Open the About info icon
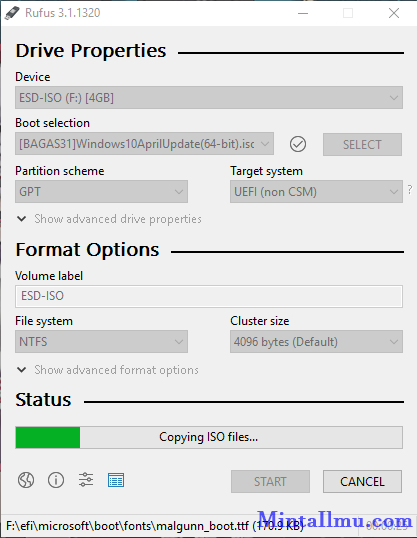Image resolution: width=417 pixels, height=538 pixels. [56, 480]
